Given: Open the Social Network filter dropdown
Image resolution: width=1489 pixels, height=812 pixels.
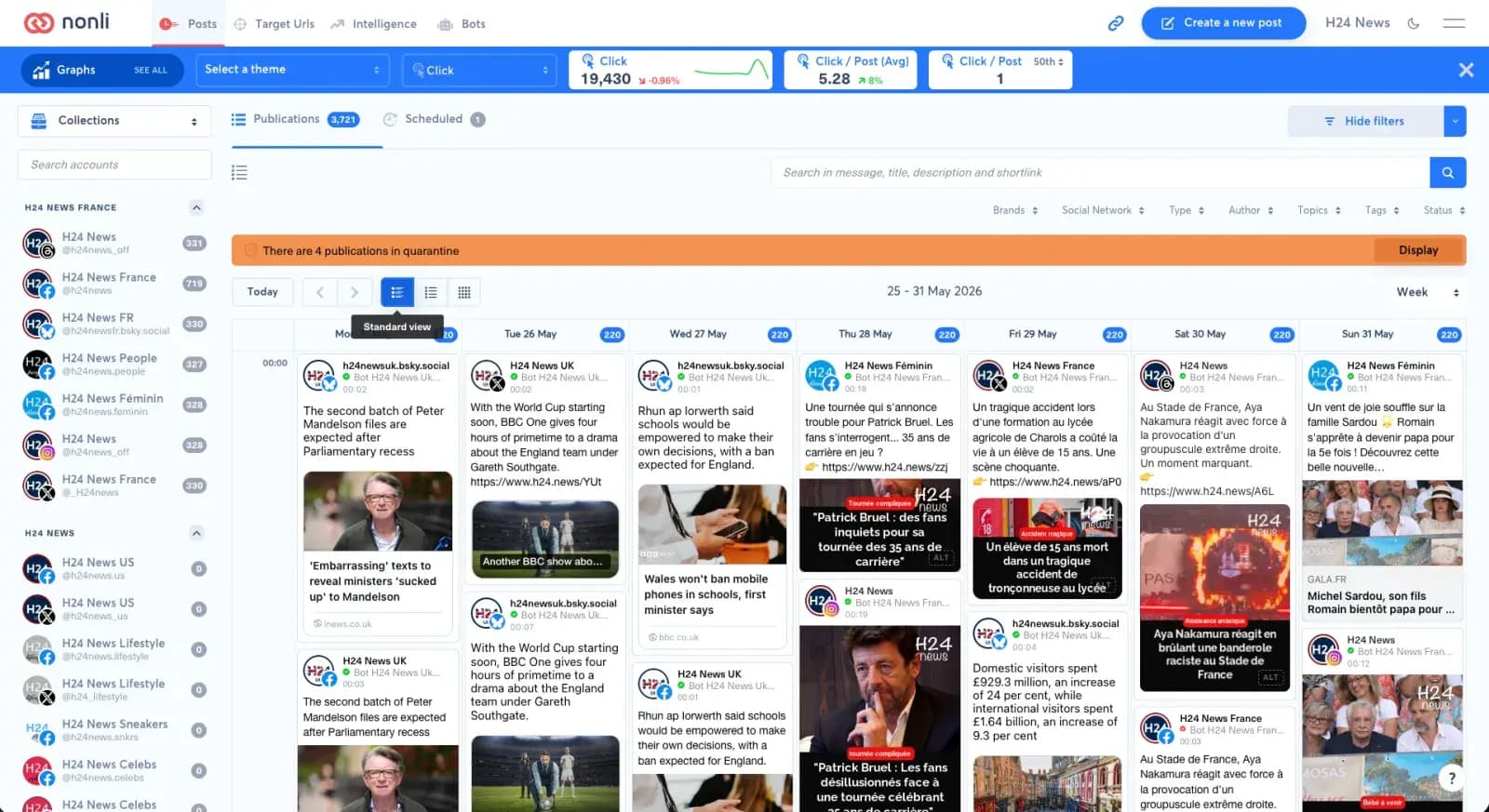Looking at the screenshot, I should pyautogui.click(x=1103, y=210).
